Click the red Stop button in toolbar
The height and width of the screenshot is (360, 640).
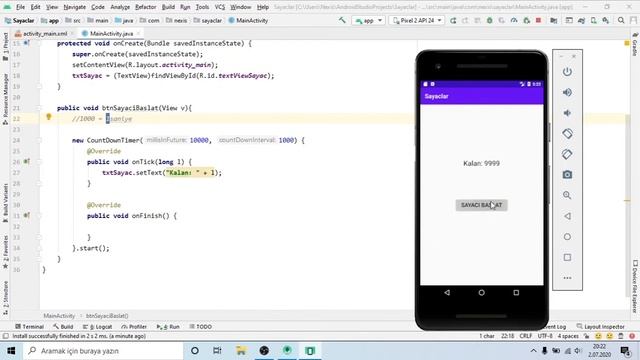[538, 20]
